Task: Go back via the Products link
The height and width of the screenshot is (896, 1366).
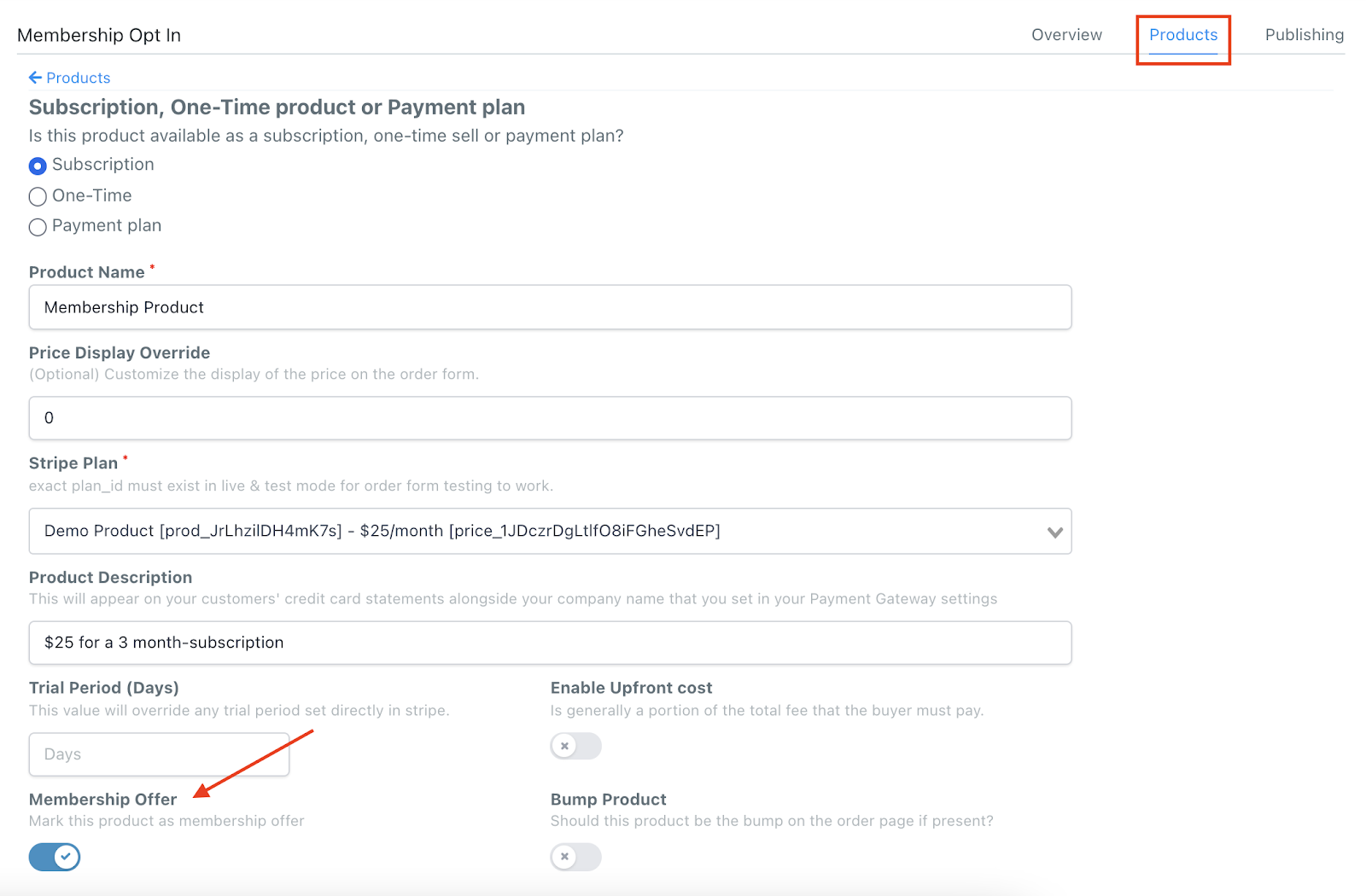Action: pos(78,78)
